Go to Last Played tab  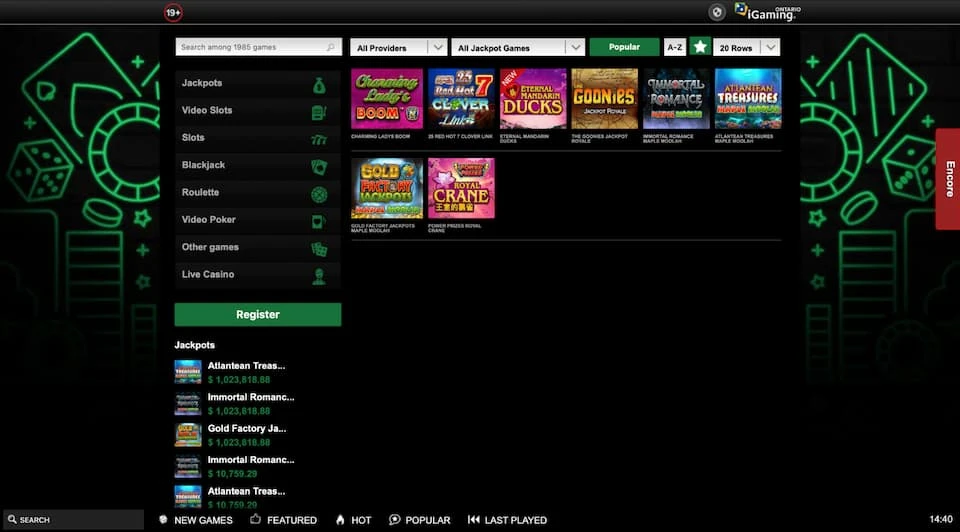coord(507,520)
